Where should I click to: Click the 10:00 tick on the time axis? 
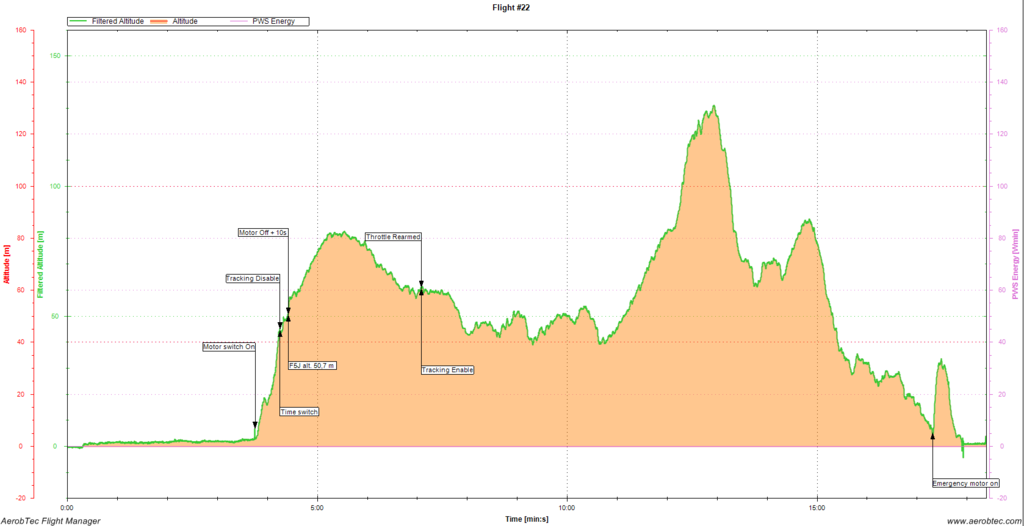(x=567, y=507)
